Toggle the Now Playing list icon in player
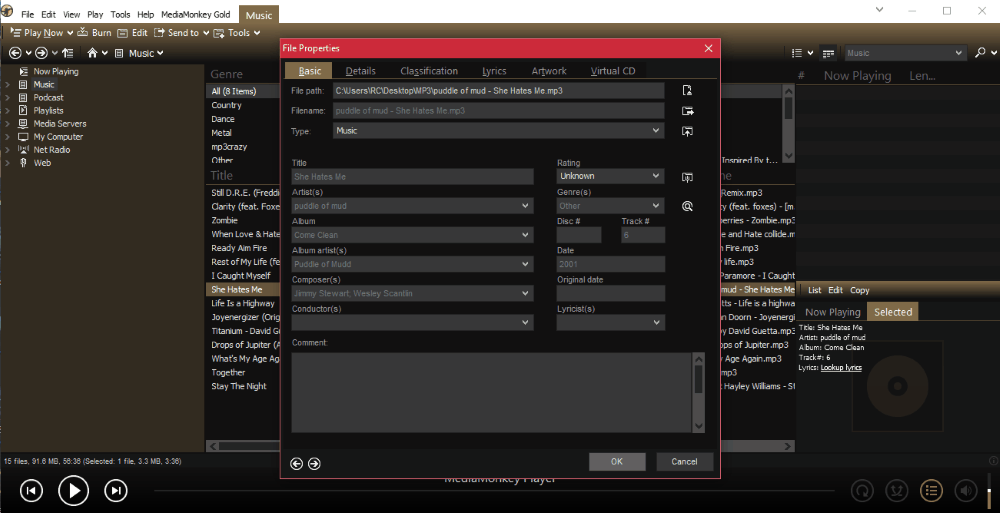 pyautogui.click(x=931, y=491)
